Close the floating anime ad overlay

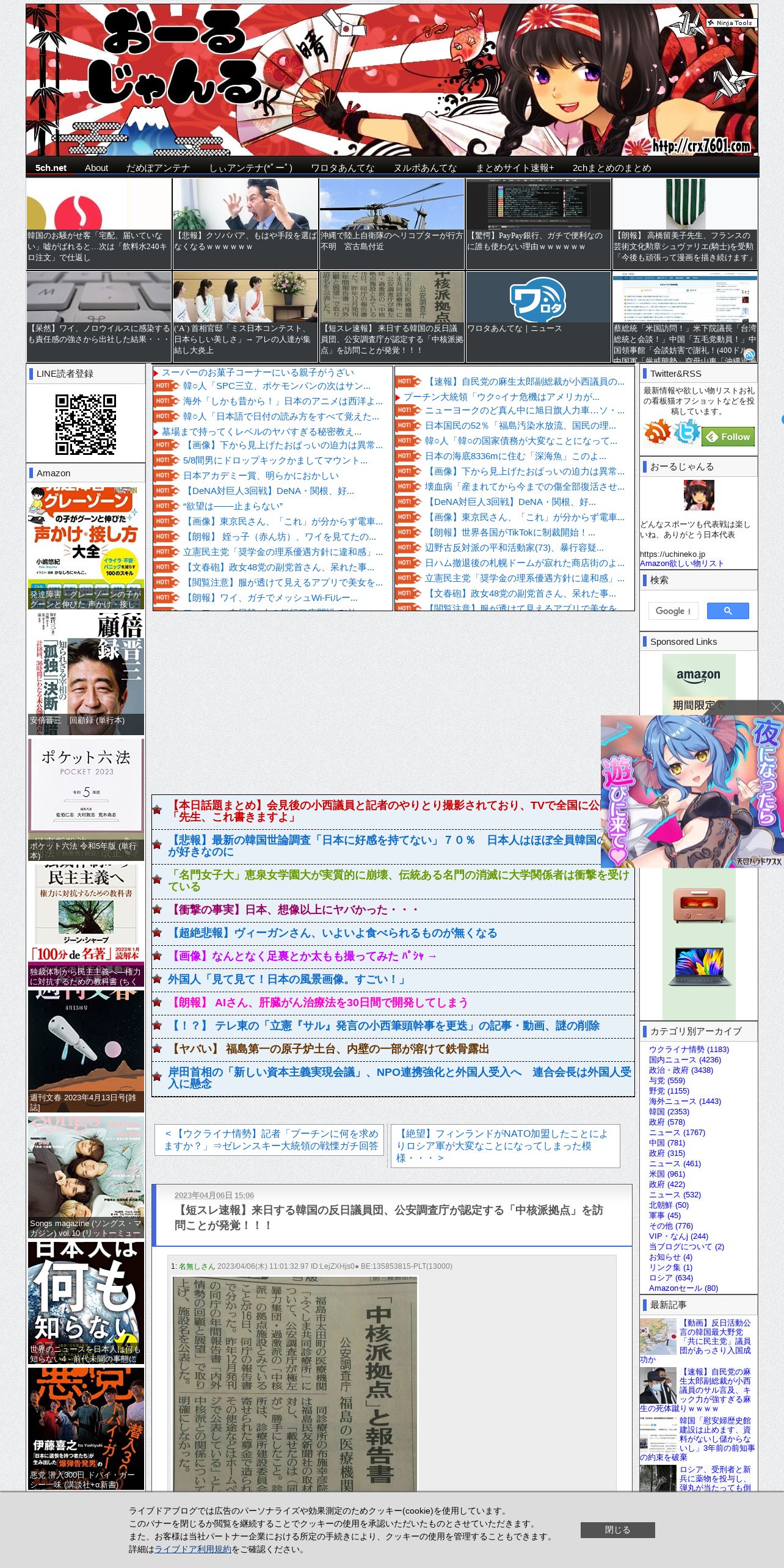click(776, 707)
